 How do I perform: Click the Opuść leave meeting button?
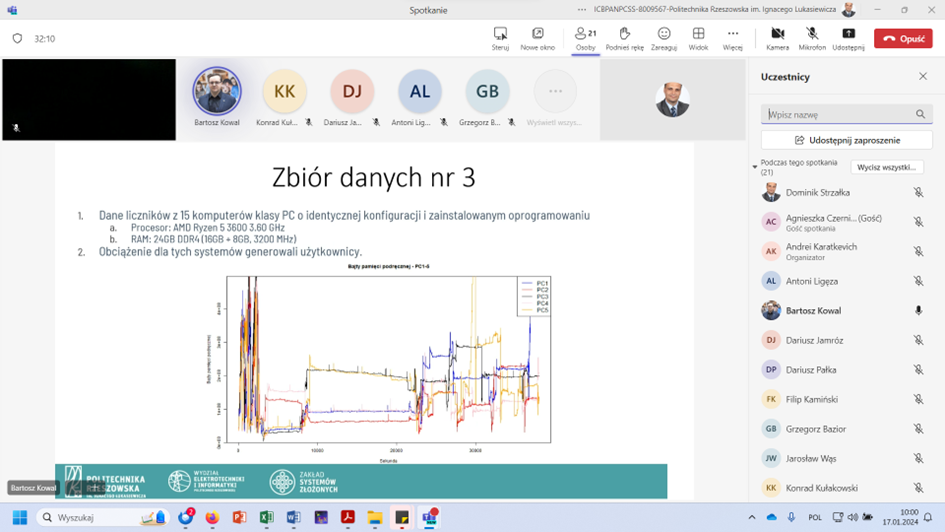tap(903, 38)
